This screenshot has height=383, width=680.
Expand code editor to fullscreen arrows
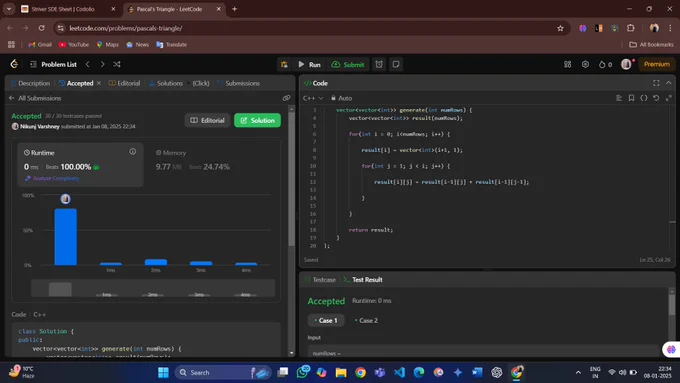click(669, 98)
